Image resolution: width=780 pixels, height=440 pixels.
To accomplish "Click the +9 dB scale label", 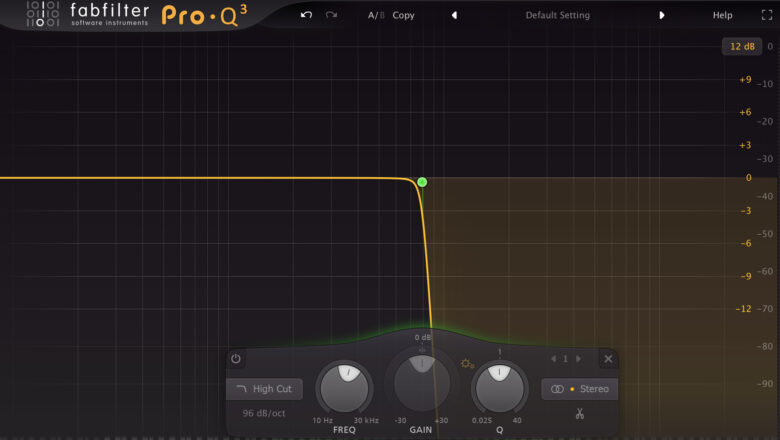I will (x=745, y=80).
